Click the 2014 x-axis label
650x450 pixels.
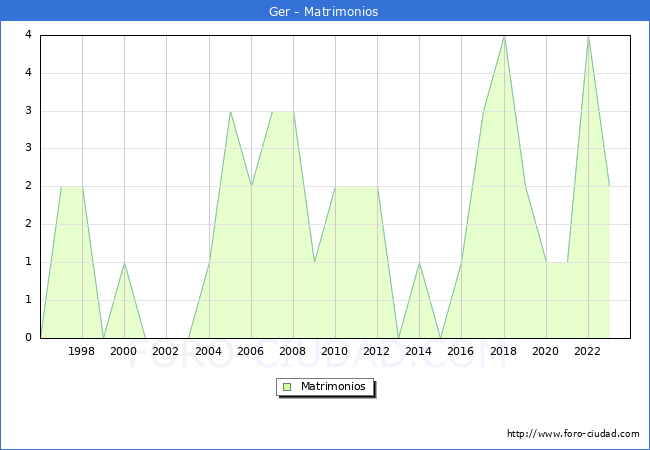pos(418,351)
